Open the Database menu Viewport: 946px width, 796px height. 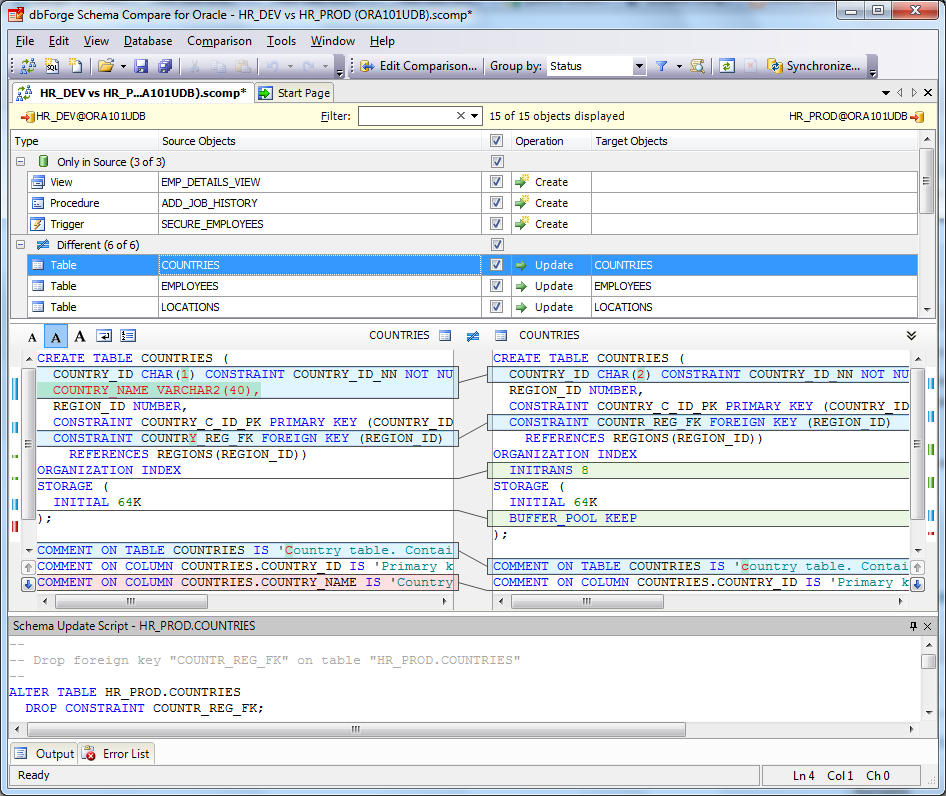click(148, 41)
